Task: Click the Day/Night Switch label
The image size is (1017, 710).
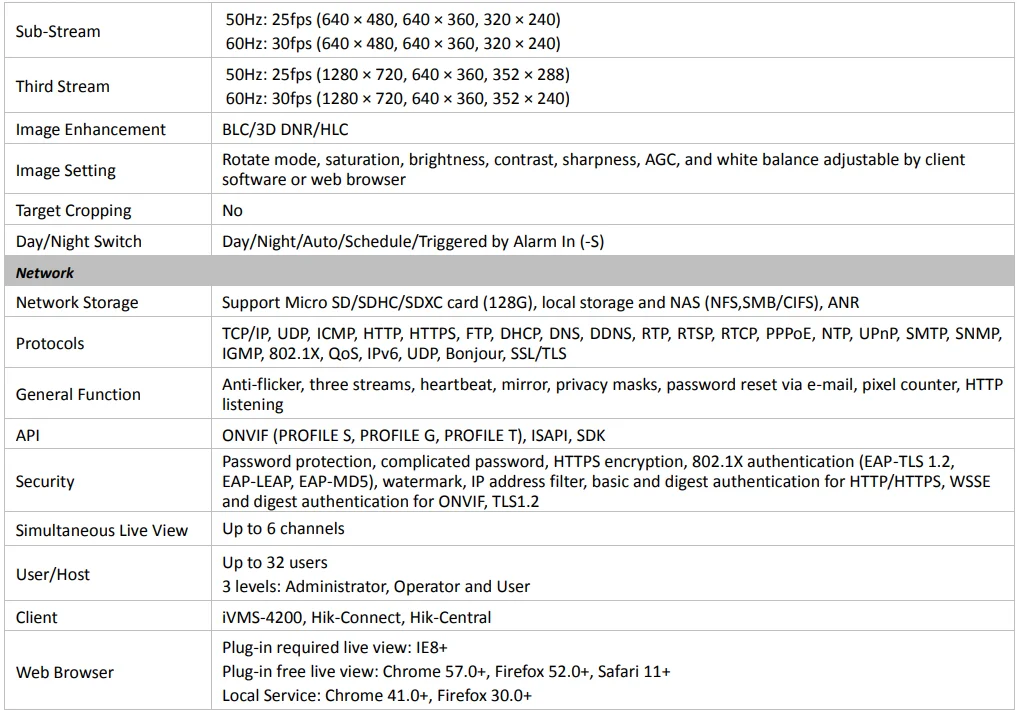Action: click(x=79, y=241)
